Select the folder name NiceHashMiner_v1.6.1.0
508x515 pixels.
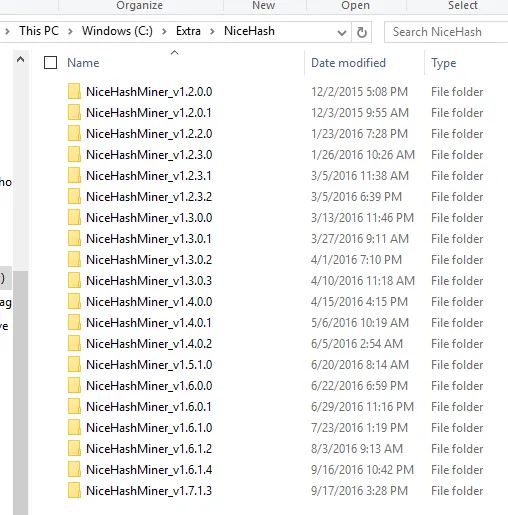click(149, 428)
